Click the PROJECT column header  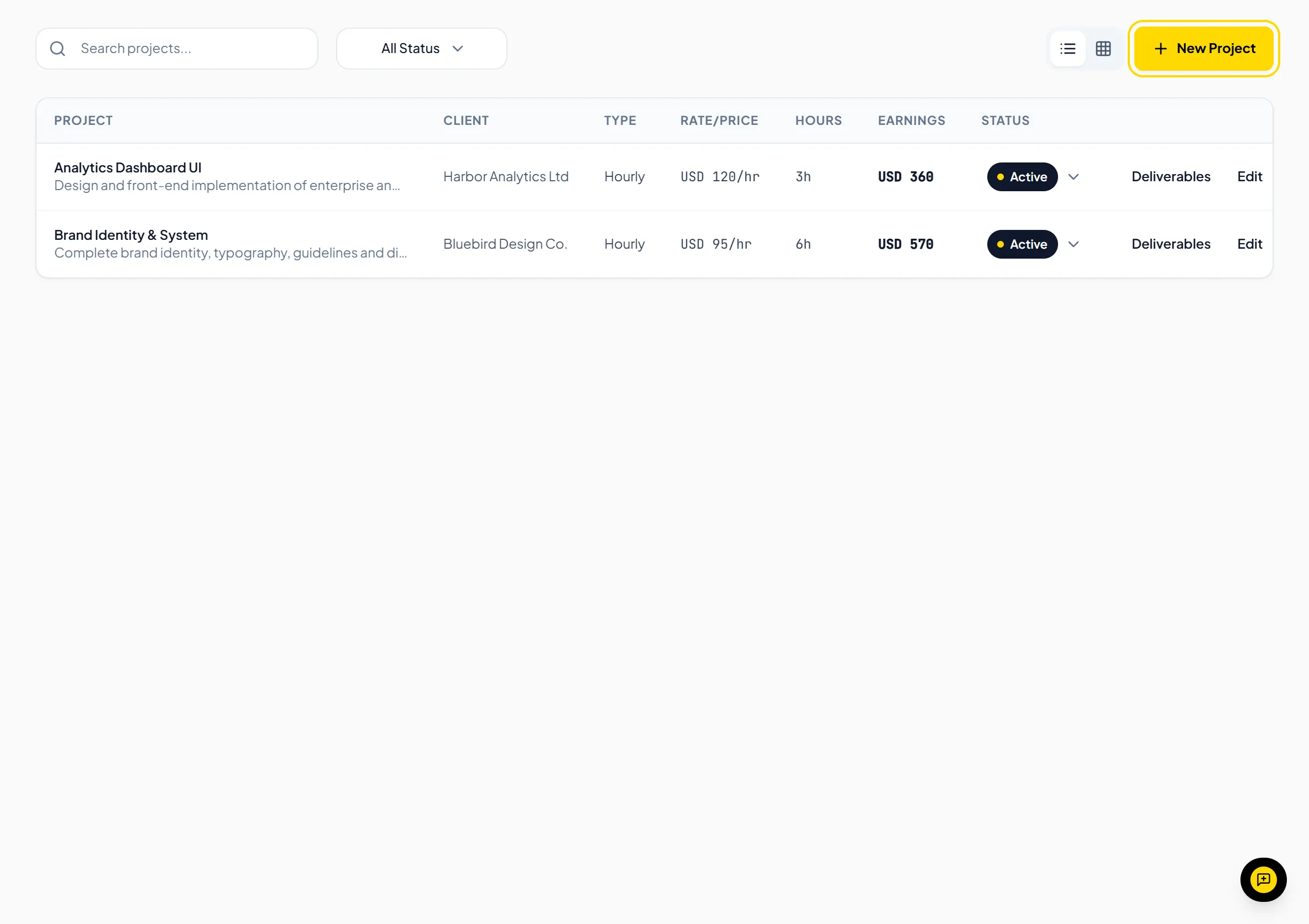click(83, 120)
